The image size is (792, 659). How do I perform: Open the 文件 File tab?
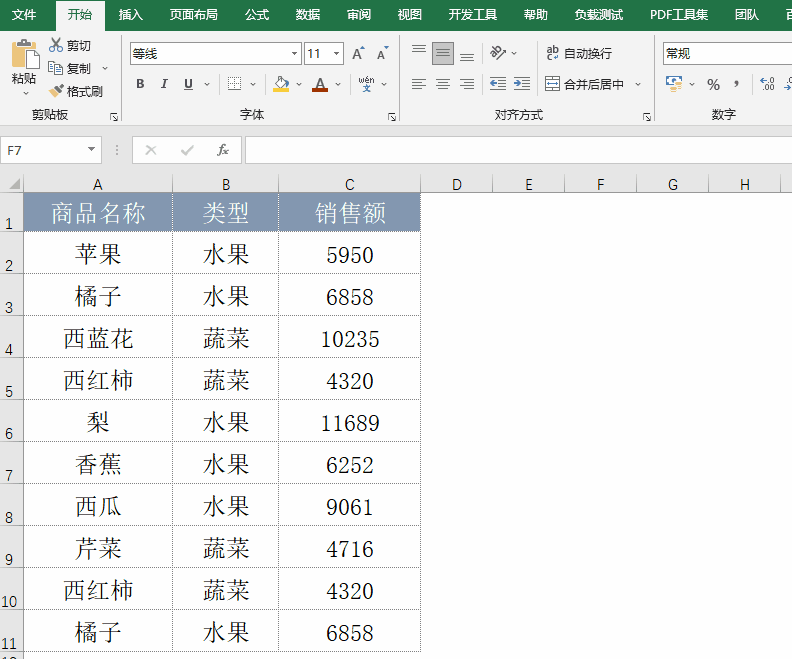click(24, 15)
